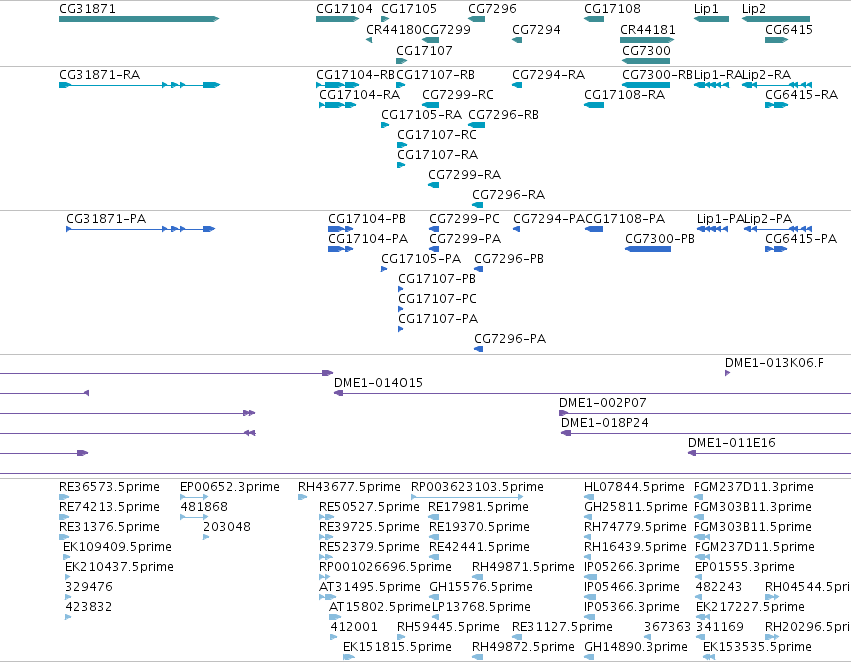Select transcript CG7296-RA
Viewport: 851px width, 662px height.
[478, 205]
